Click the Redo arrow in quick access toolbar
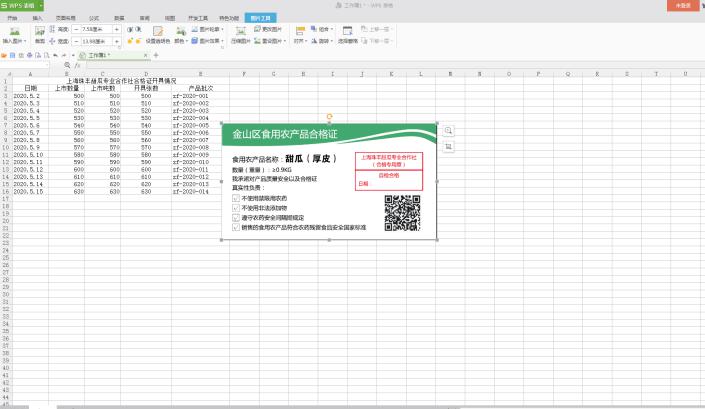Screen dimensions: 705x409 [64, 55]
